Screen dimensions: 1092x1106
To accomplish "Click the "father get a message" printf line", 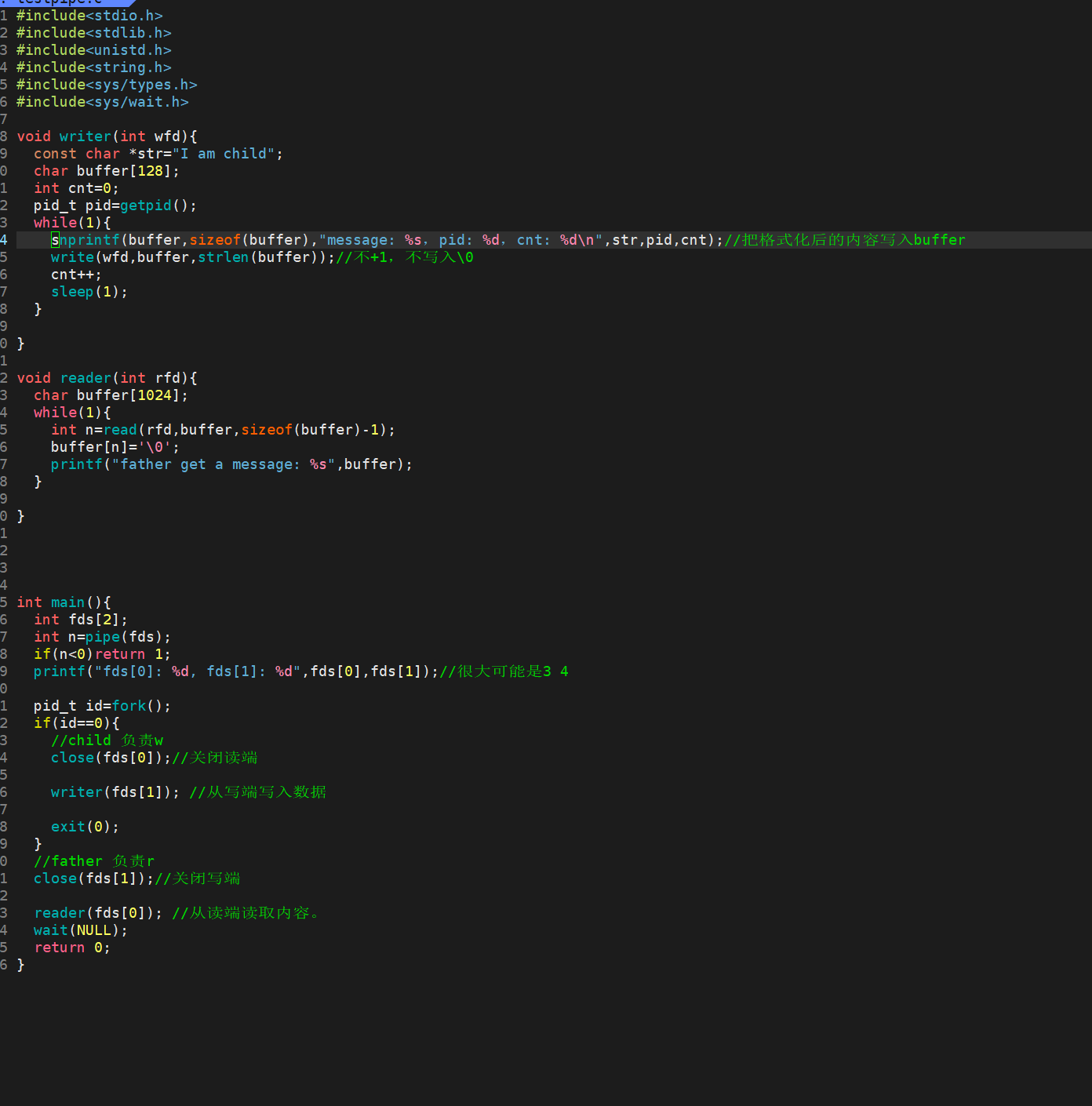I will coord(231,464).
